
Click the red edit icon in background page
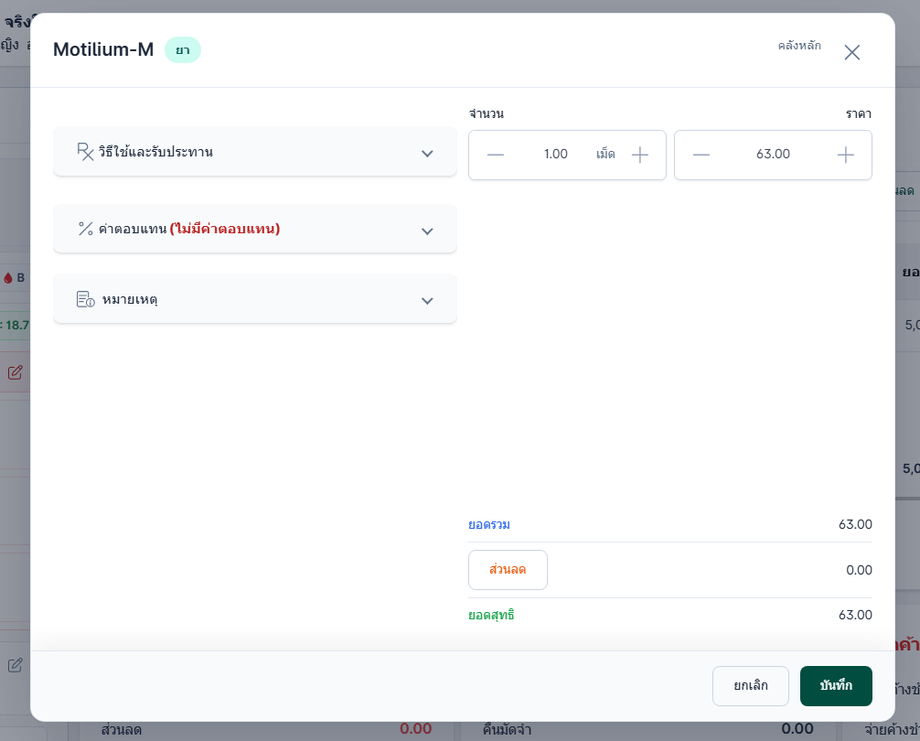[x=15, y=373]
